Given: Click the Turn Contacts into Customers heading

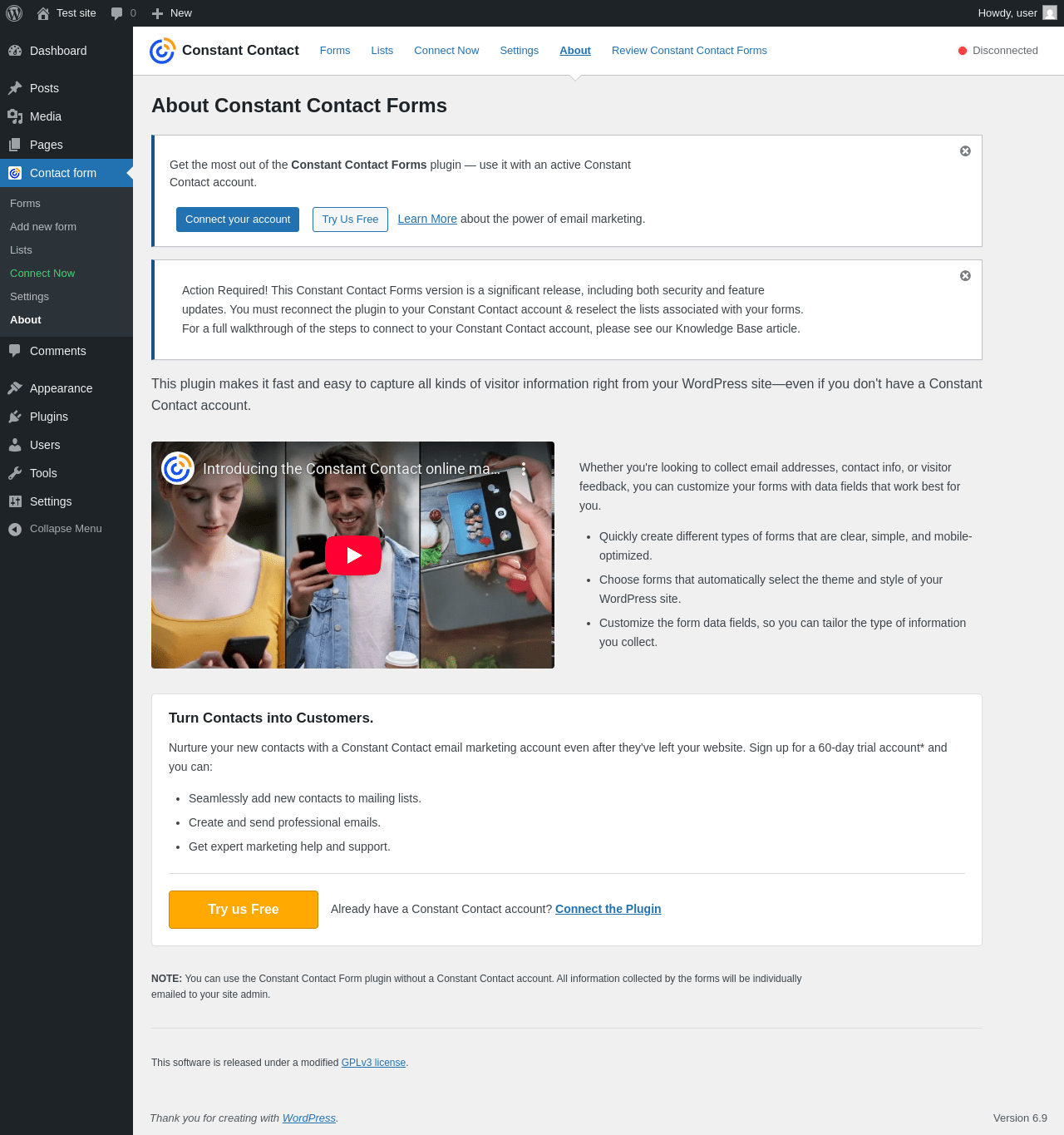Looking at the screenshot, I should click(x=271, y=718).
